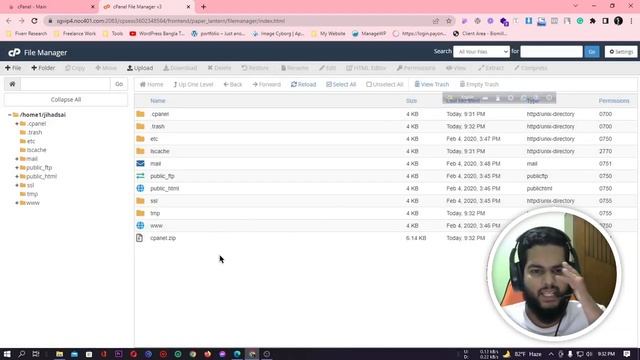Click the search text field in header
The width and height of the screenshot is (640, 360).
point(551,51)
